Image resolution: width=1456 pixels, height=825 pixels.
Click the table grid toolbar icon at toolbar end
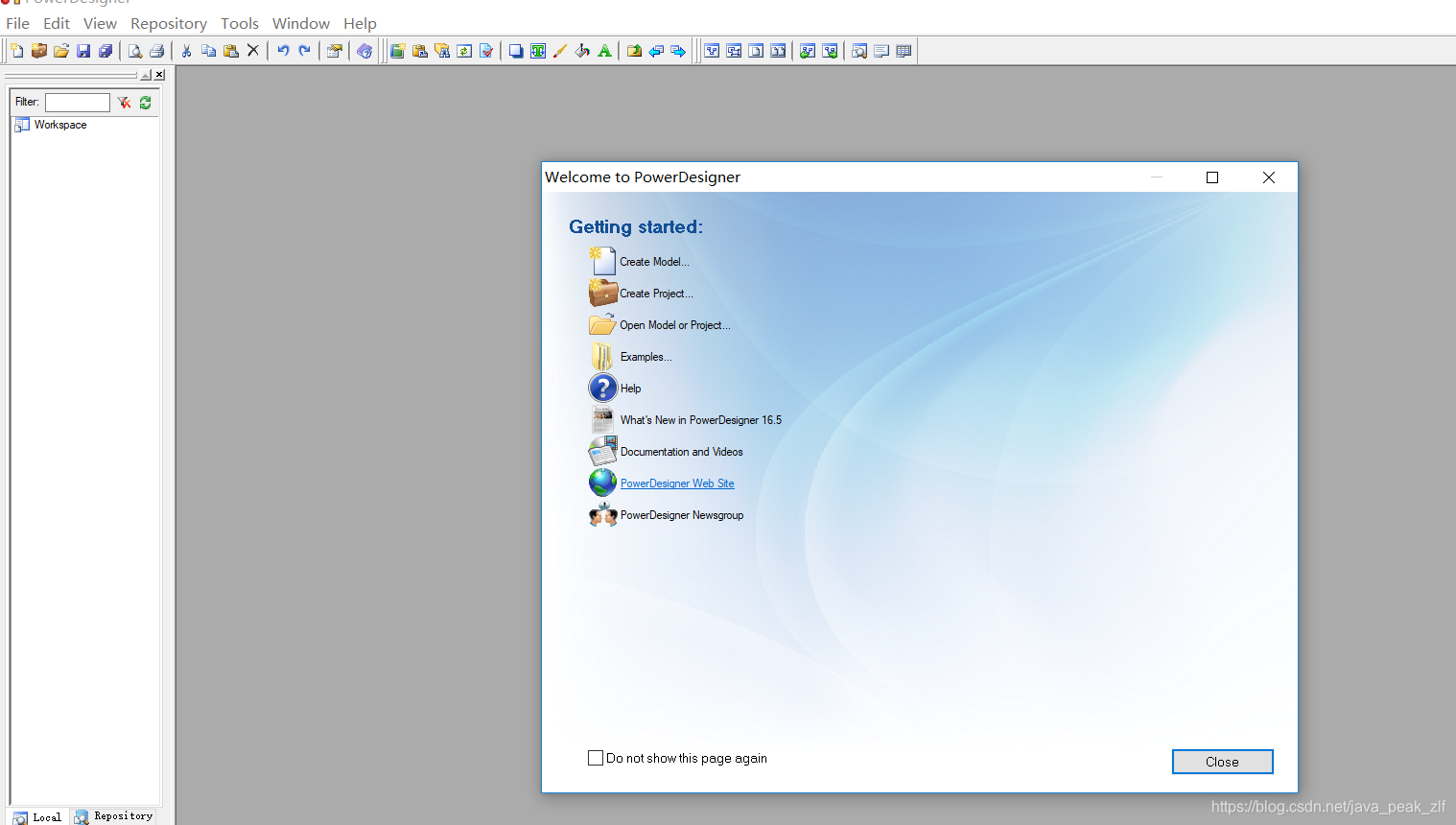(904, 51)
